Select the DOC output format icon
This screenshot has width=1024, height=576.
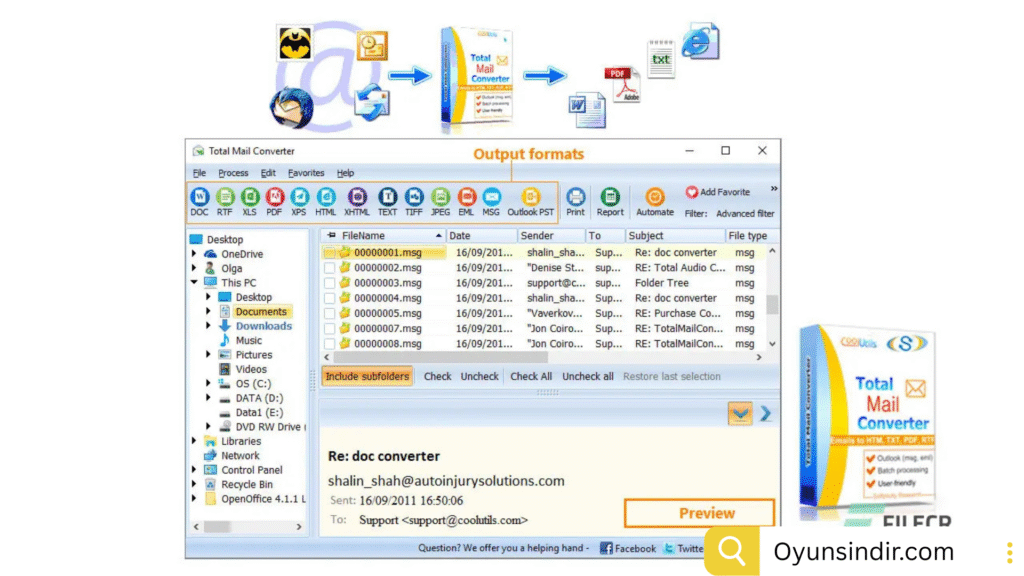coord(199,197)
